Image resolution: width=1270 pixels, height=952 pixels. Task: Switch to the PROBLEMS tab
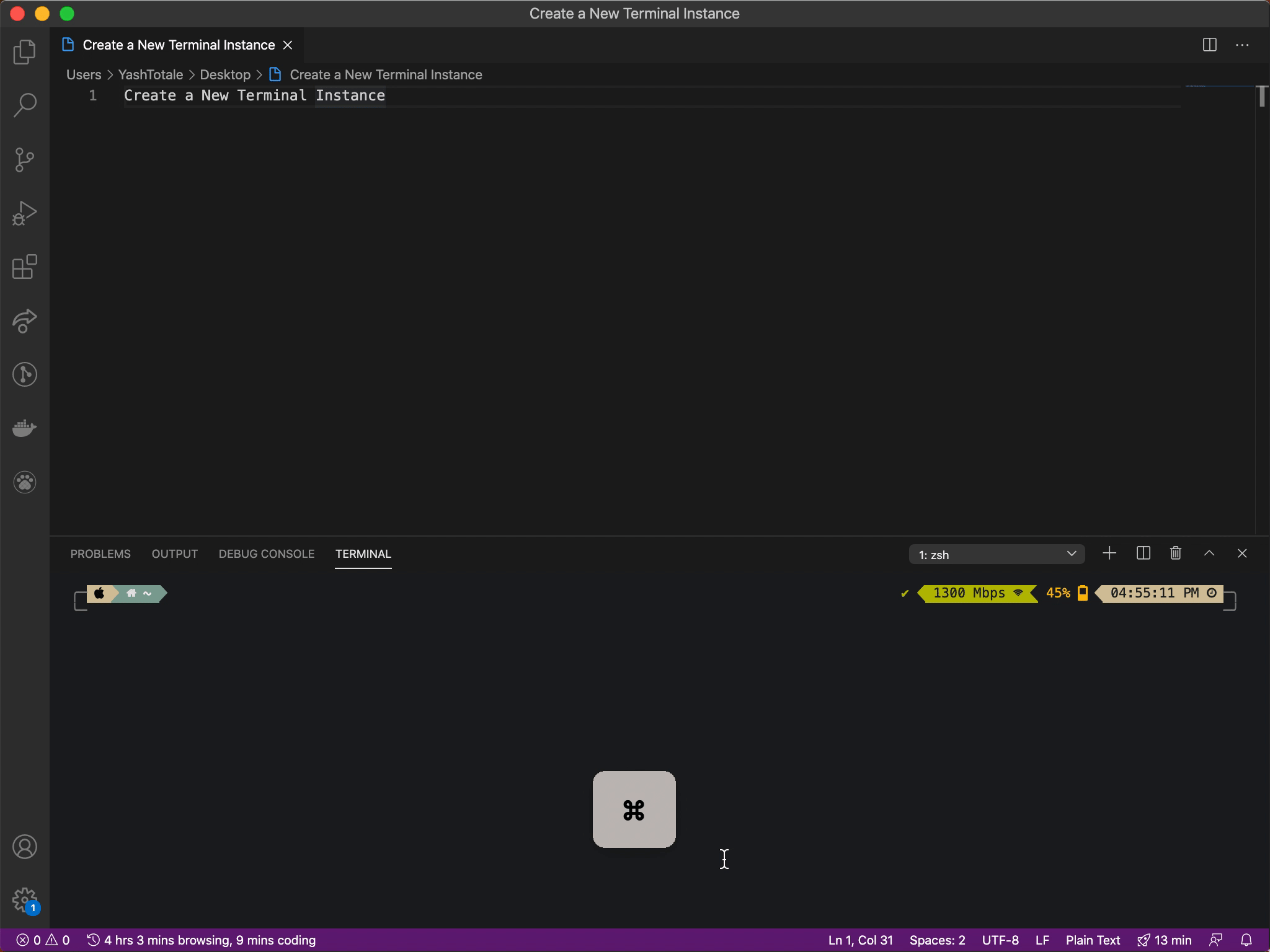coord(100,553)
